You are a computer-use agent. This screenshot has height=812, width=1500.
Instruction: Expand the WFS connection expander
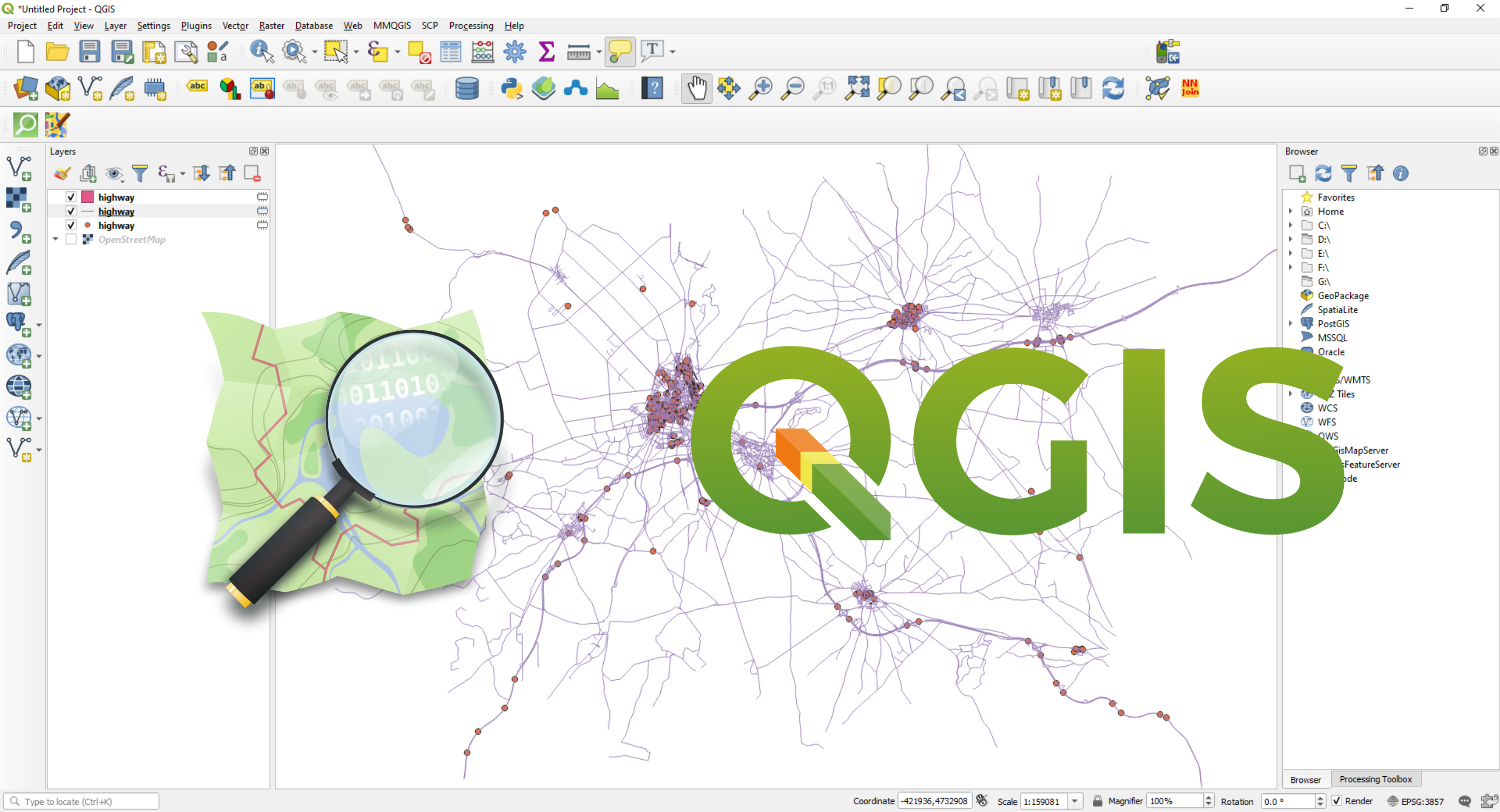1291,421
